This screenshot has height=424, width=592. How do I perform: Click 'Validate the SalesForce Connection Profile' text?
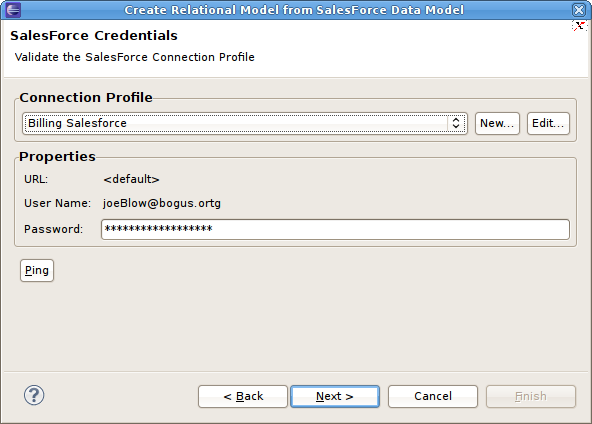click(134, 57)
